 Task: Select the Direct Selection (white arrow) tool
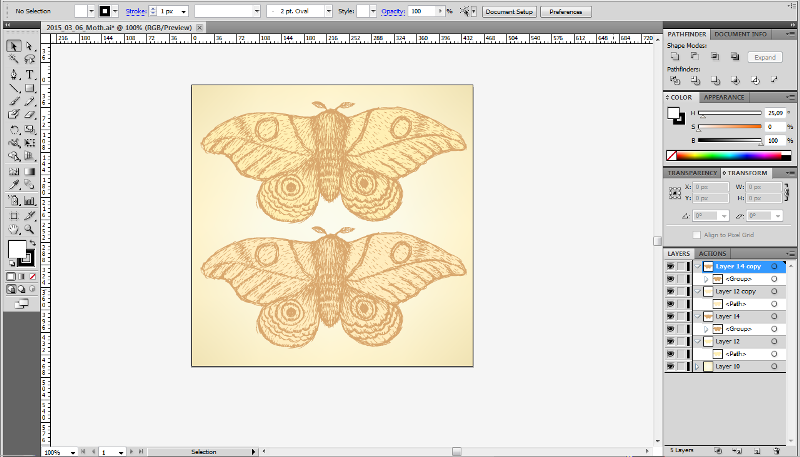pyautogui.click(x=30, y=46)
